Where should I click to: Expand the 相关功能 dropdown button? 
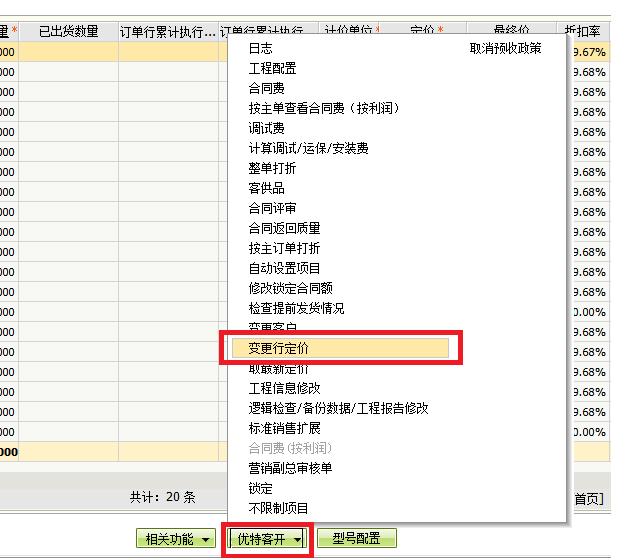coord(176,538)
